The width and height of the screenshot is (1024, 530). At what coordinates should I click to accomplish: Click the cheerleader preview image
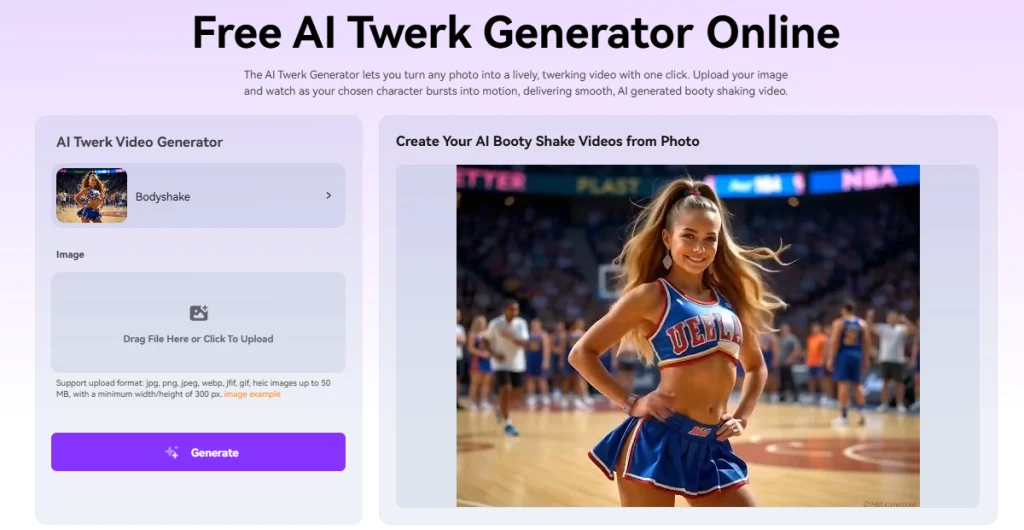pos(688,336)
